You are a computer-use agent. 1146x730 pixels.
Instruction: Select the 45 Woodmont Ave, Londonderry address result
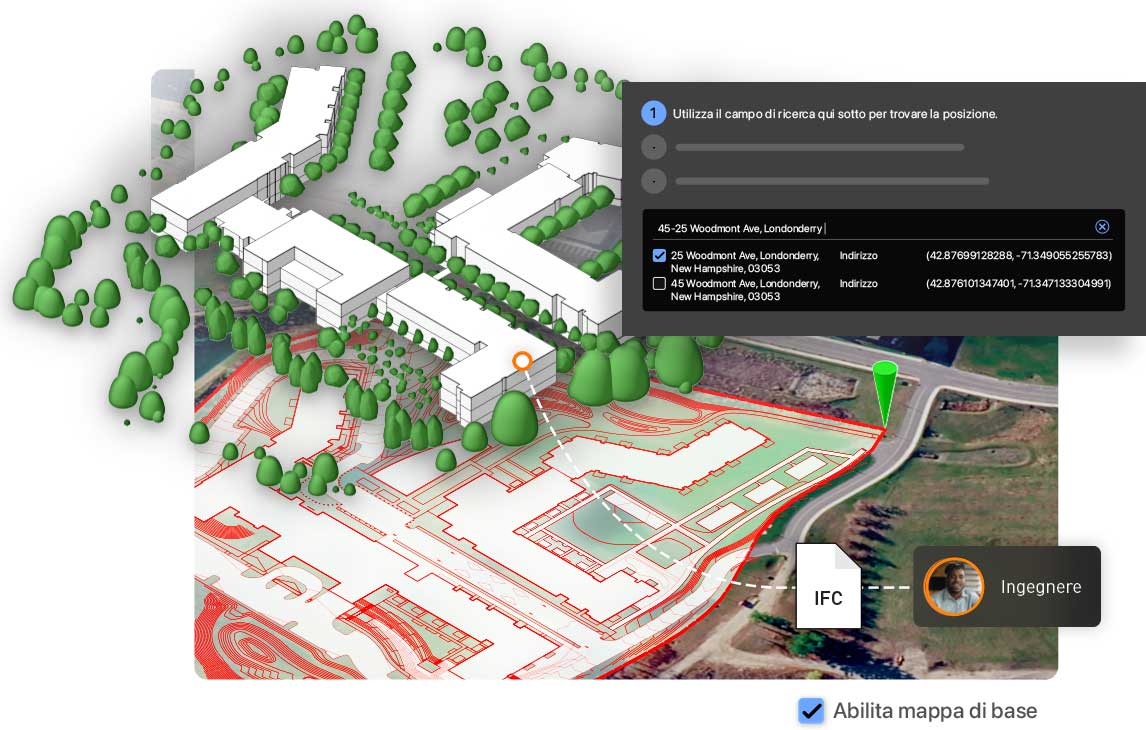744,289
